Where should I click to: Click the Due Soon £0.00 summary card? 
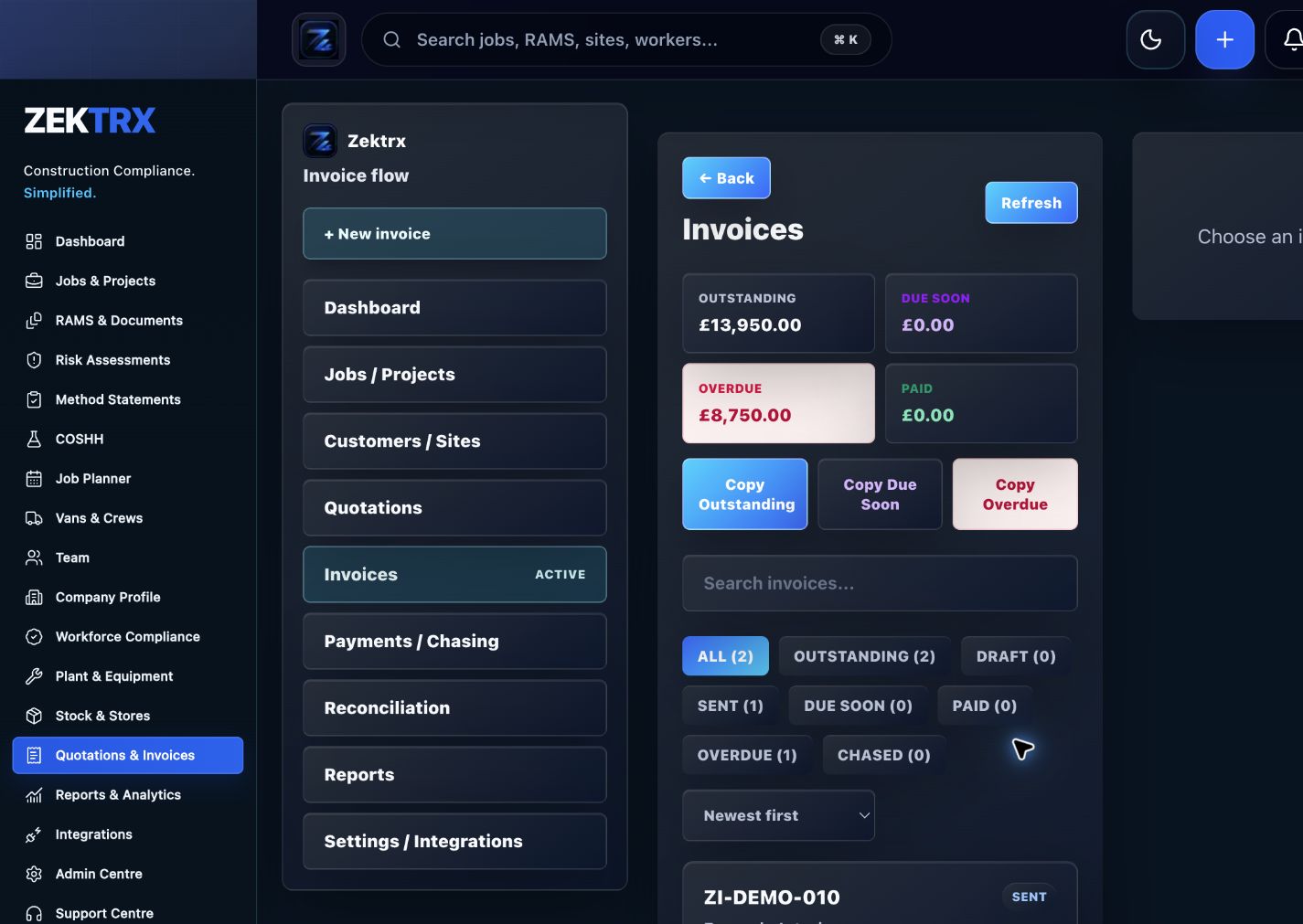point(981,313)
